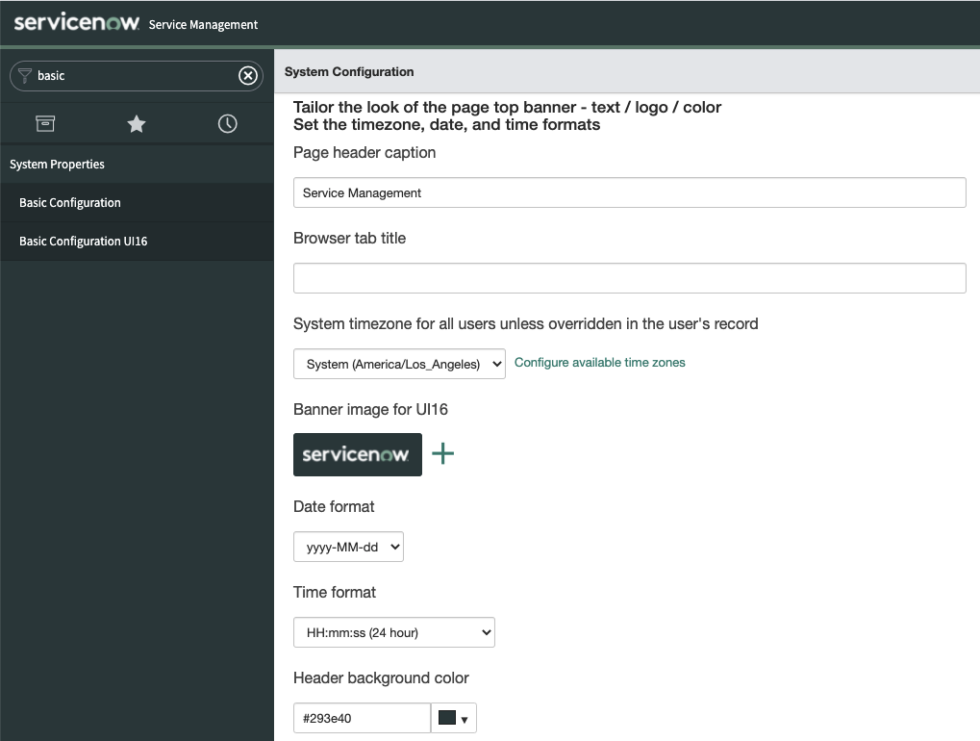980x741 pixels.
Task: Open the Date format dropdown
Action: (348, 548)
